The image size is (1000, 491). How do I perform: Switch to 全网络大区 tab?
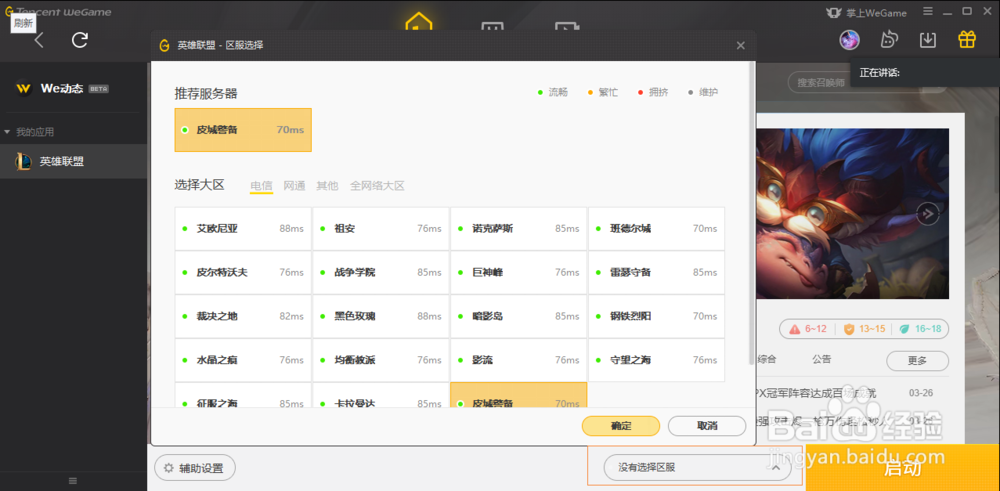(x=377, y=186)
